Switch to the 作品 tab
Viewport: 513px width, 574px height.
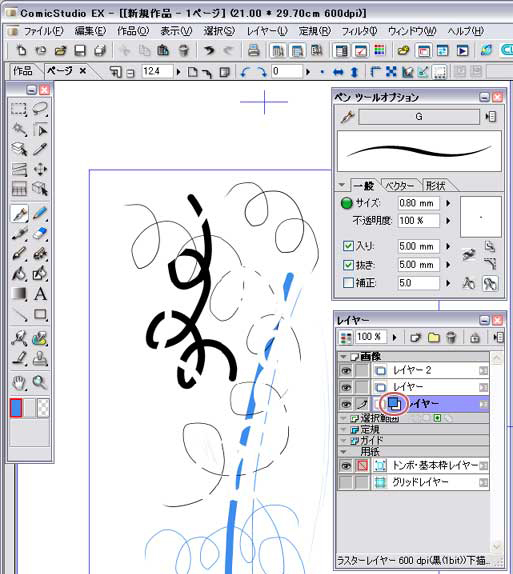point(23,71)
